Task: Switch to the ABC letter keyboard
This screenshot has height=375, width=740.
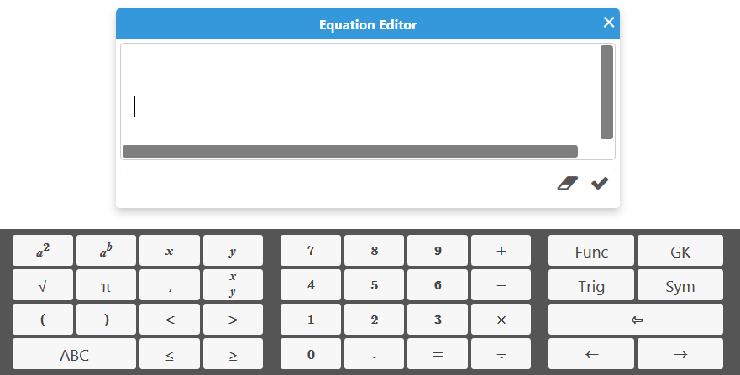Action: tap(74, 354)
